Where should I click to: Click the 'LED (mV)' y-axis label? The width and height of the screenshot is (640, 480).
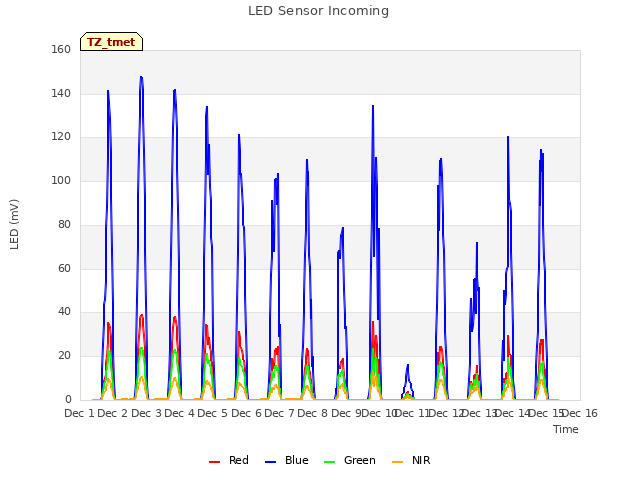coord(14,224)
